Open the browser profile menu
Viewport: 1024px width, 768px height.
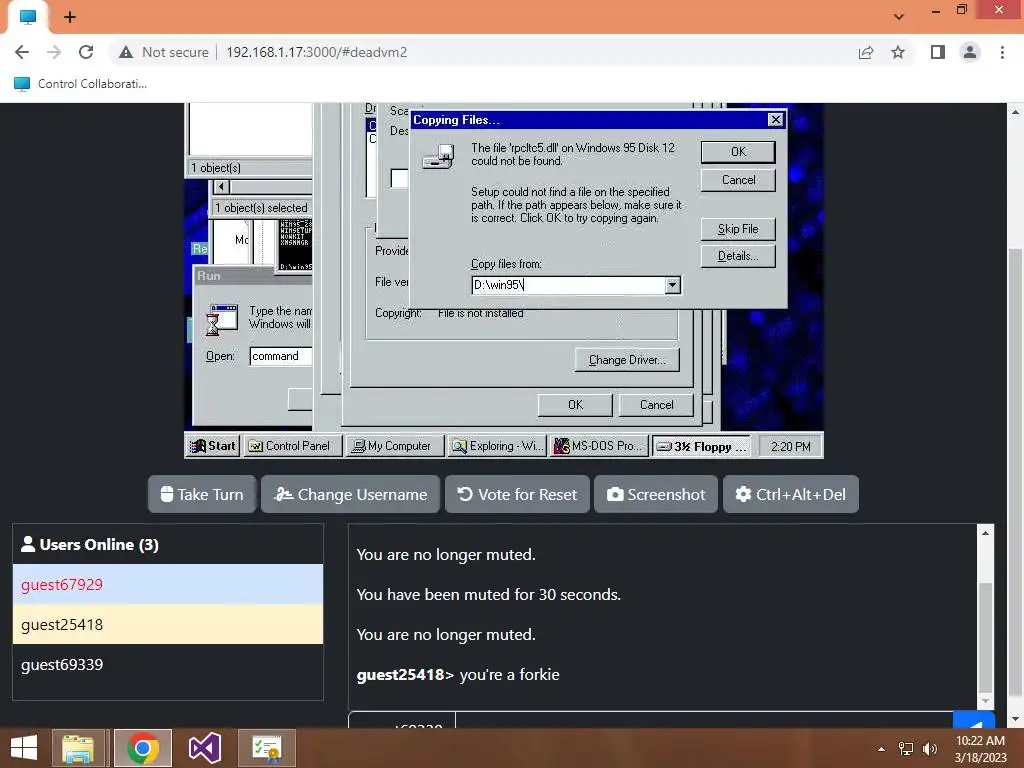[x=970, y=52]
